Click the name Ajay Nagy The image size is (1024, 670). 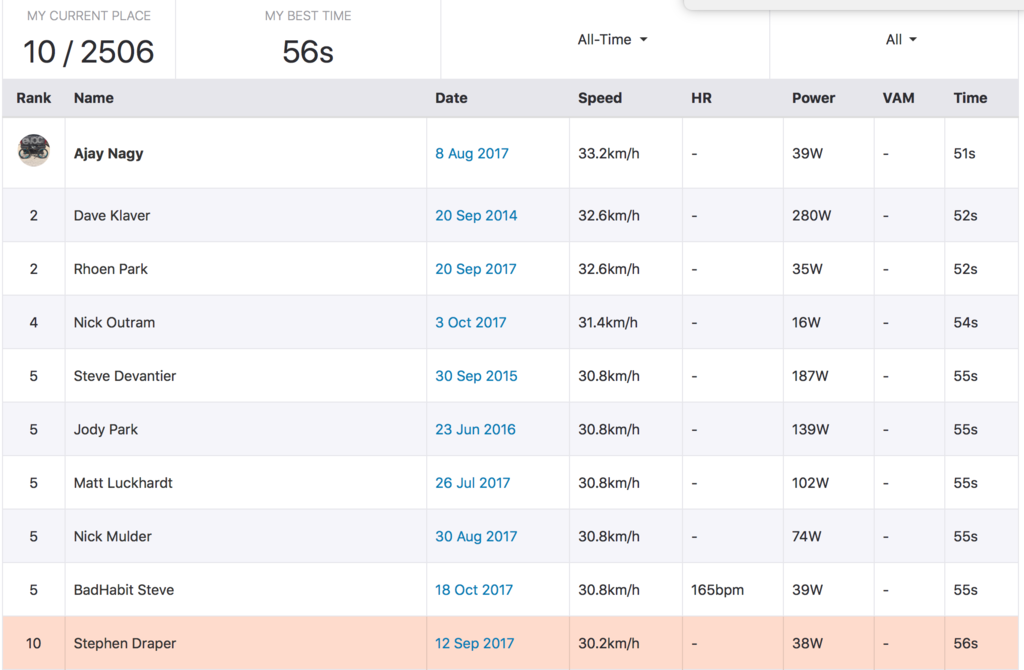109,154
